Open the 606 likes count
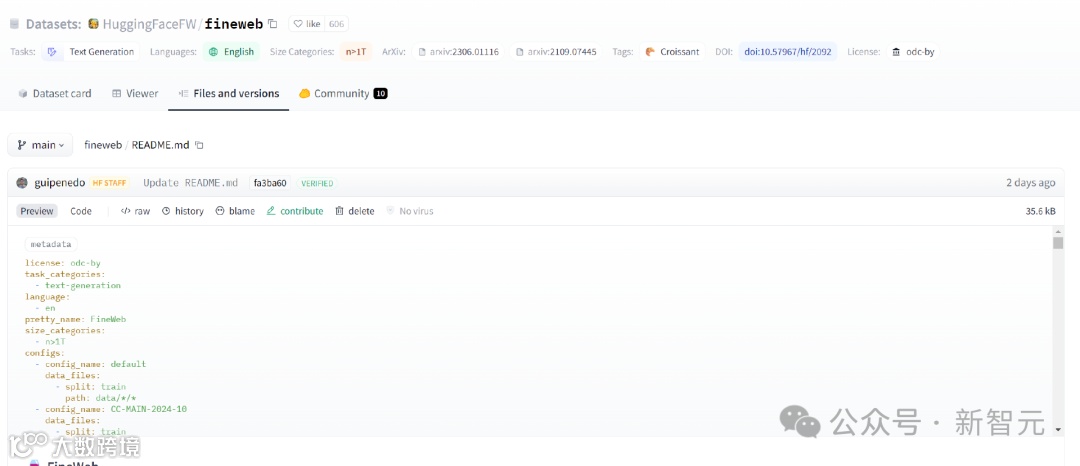Screen dimensions: 1080x466 336,24
